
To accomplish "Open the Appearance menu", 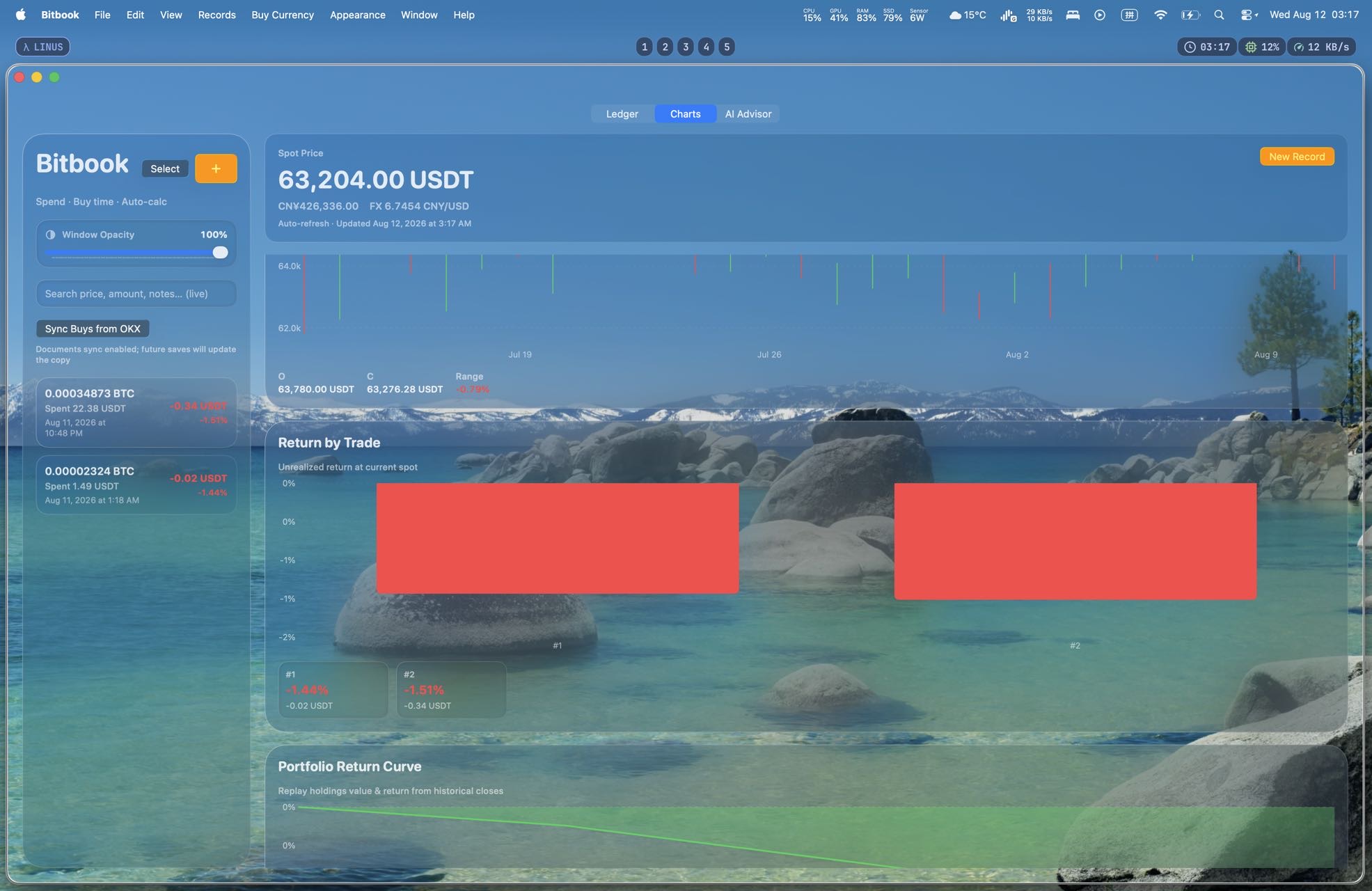I will coord(357,15).
